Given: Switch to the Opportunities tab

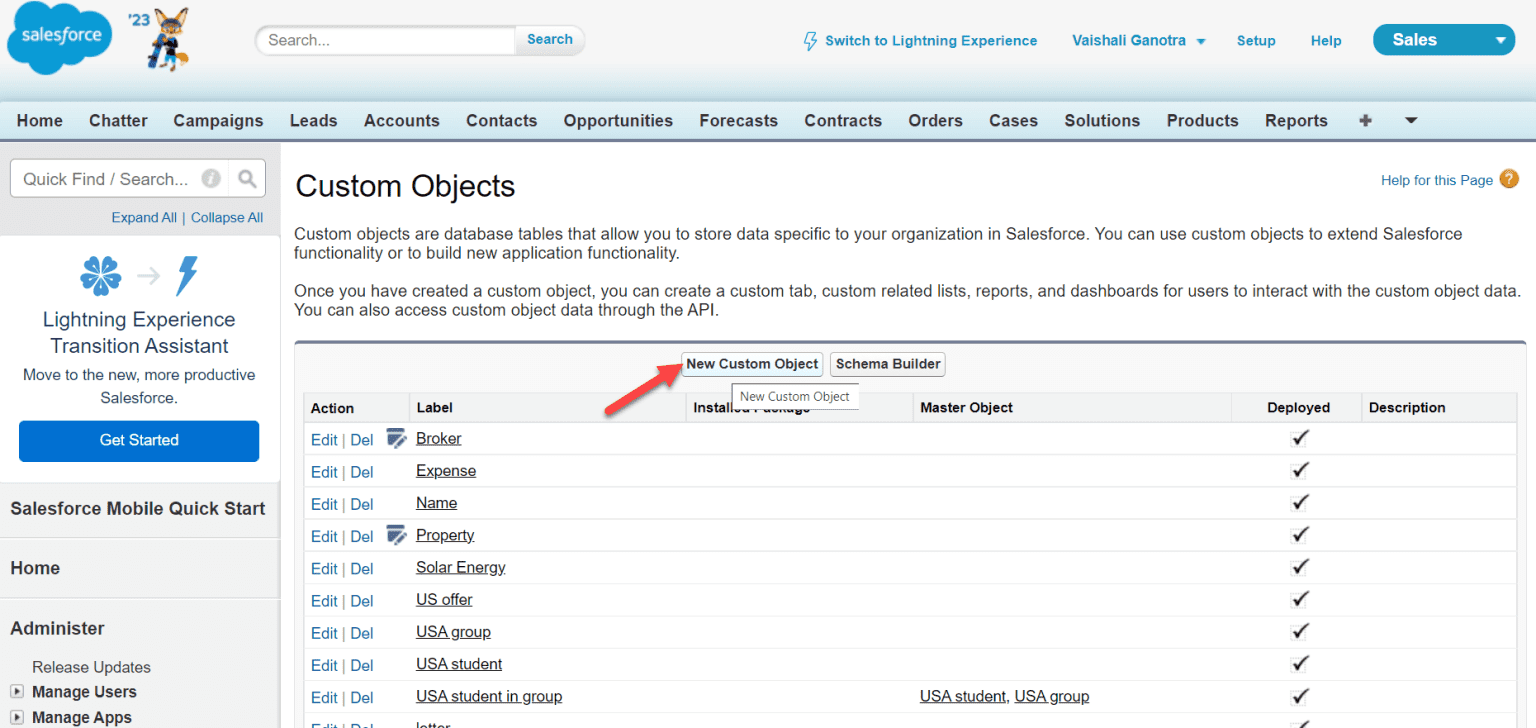Looking at the screenshot, I should pyautogui.click(x=617, y=120).
